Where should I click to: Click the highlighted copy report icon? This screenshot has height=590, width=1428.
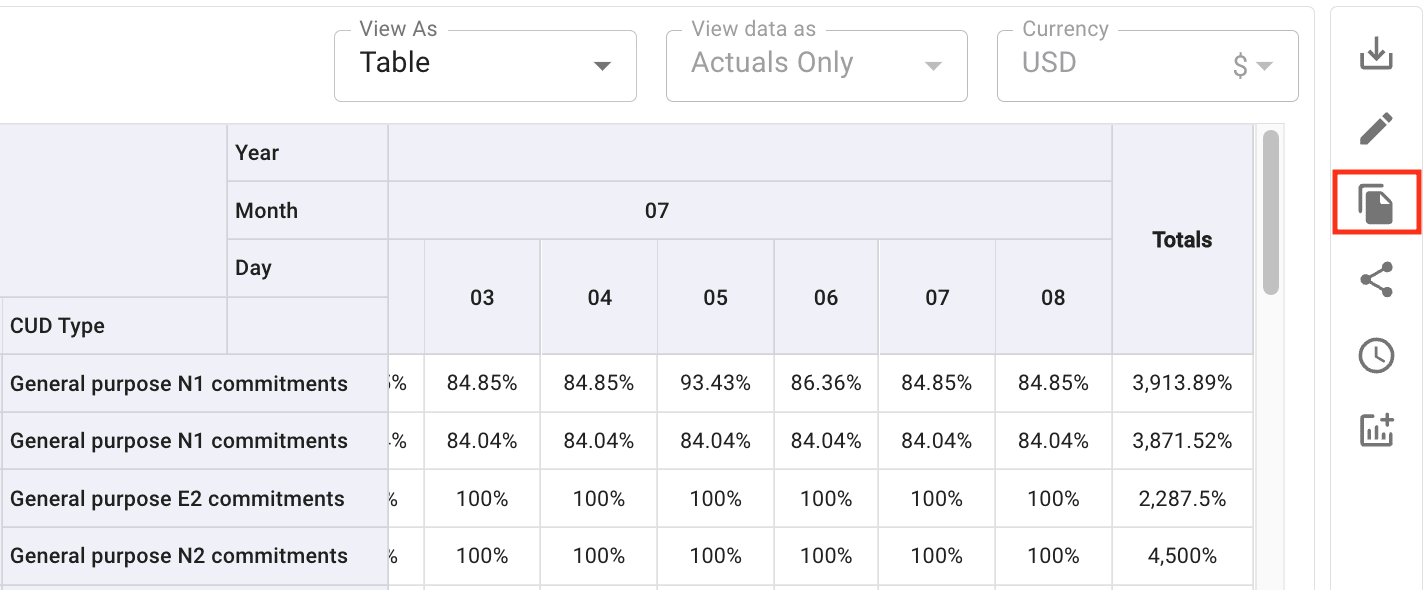click(x=1376, y=204)
